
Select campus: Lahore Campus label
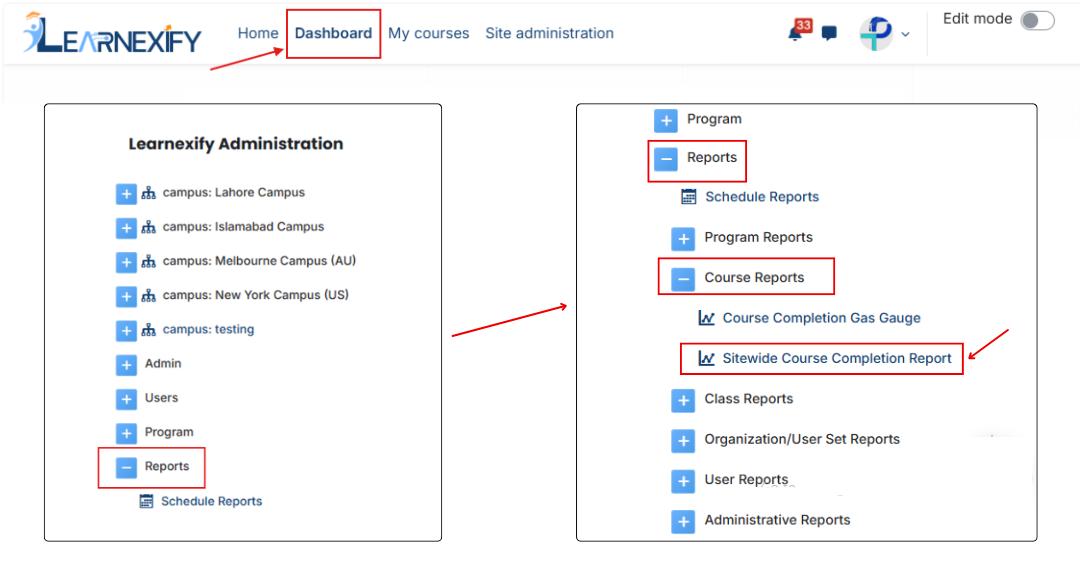coord(233,192)
